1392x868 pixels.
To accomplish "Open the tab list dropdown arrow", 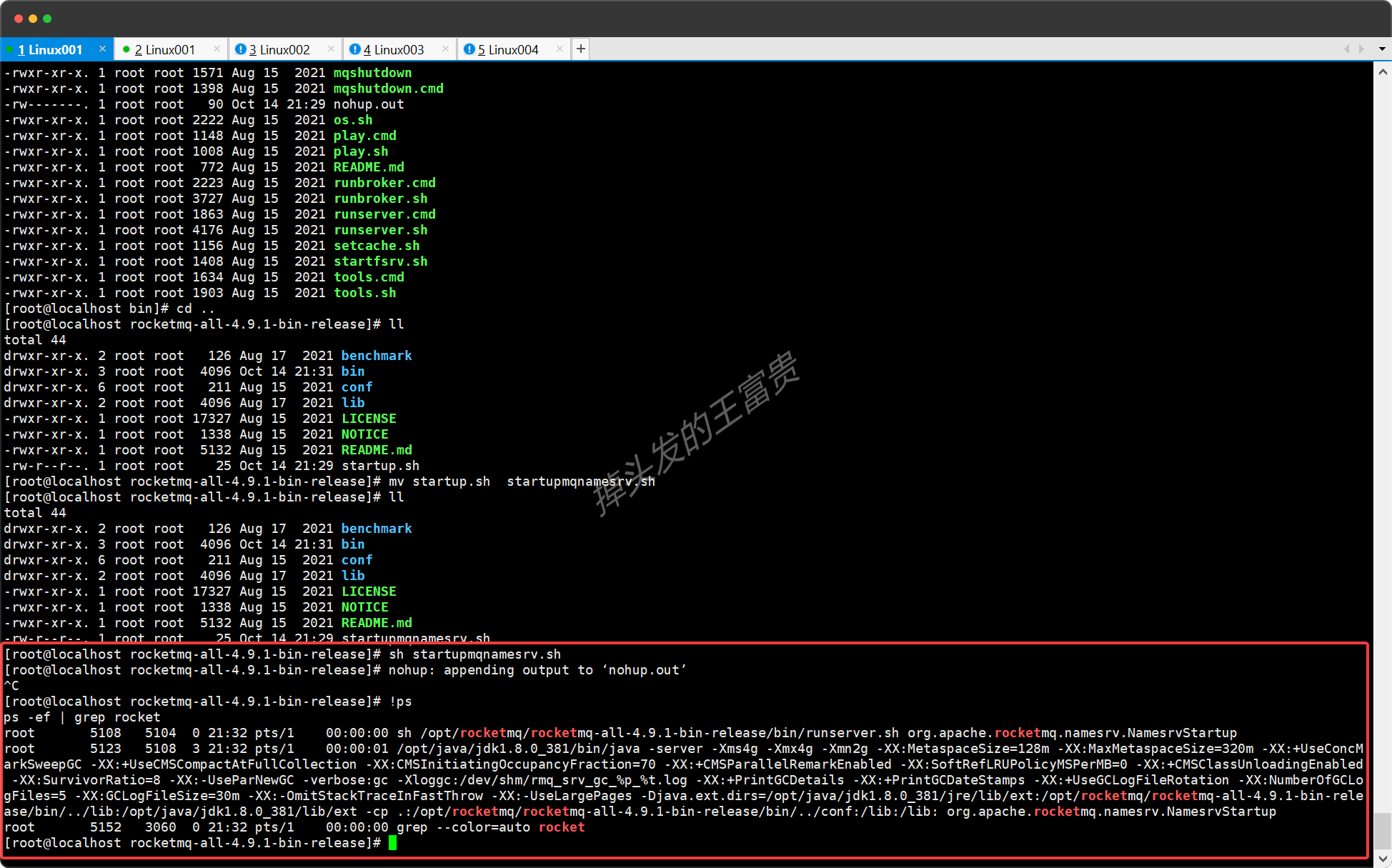I will click(1382, 49).
